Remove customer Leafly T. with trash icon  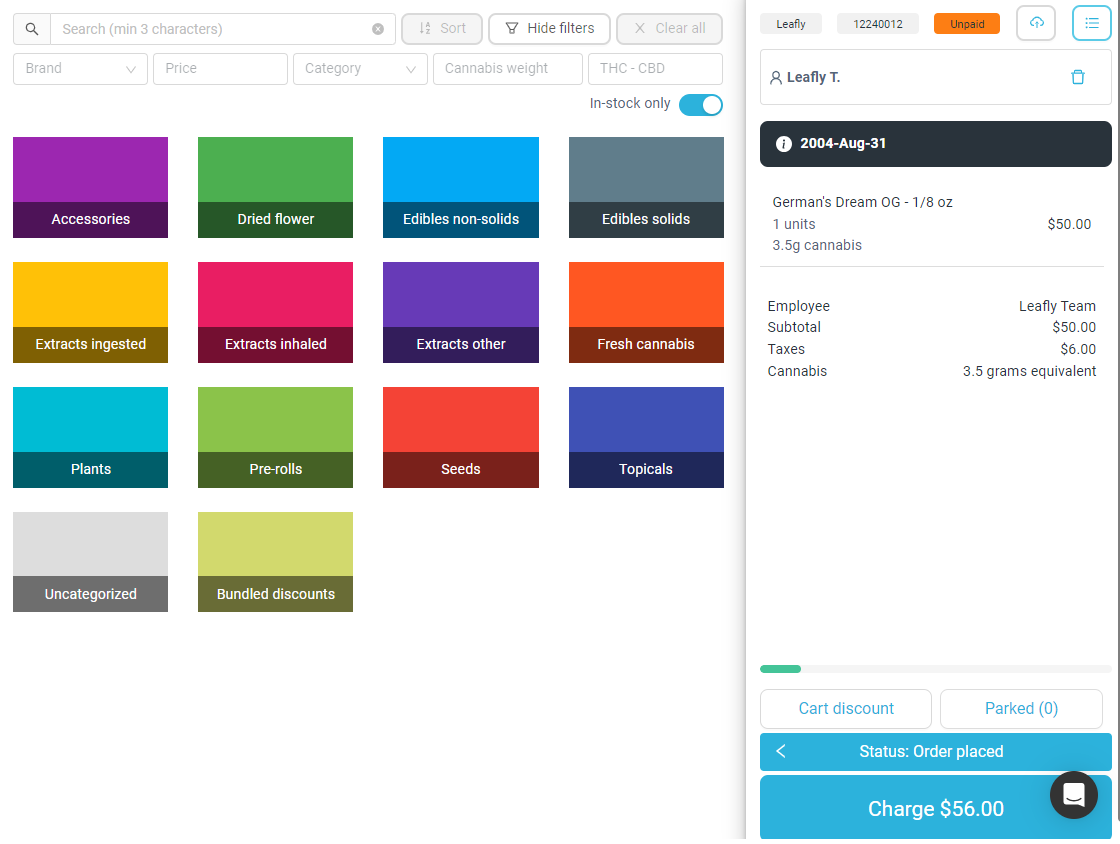[x=1078, y=77]
